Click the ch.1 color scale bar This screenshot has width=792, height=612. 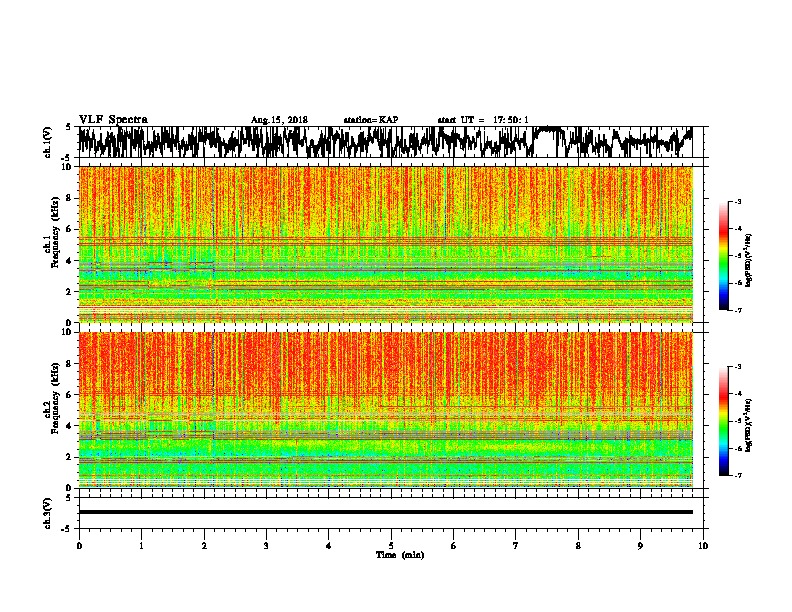(x=724, y=256)
